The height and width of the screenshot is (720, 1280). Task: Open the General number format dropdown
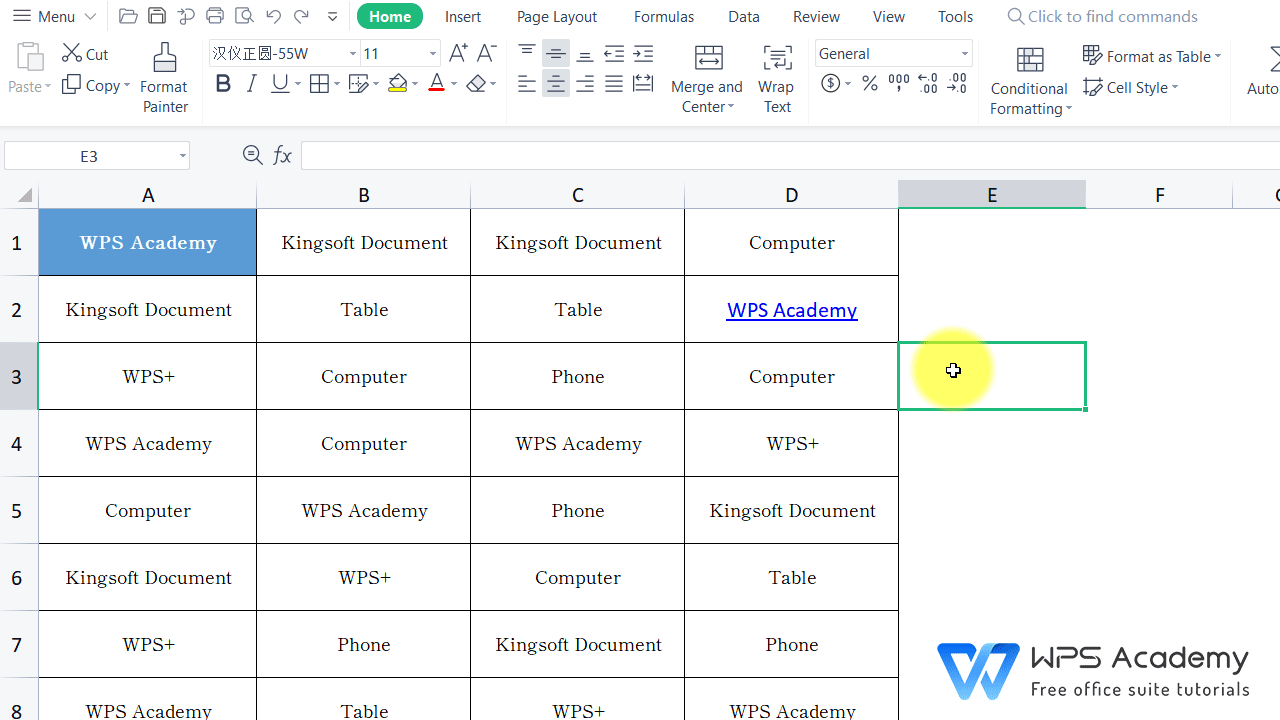click(962, 53)
